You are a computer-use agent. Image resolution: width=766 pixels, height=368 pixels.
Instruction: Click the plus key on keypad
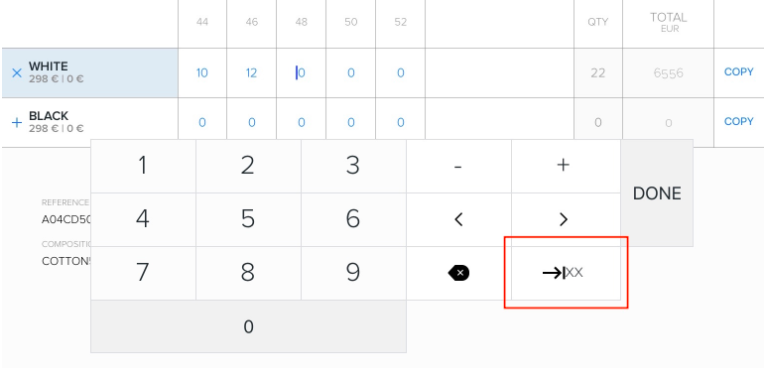click(x=563, y=166)
